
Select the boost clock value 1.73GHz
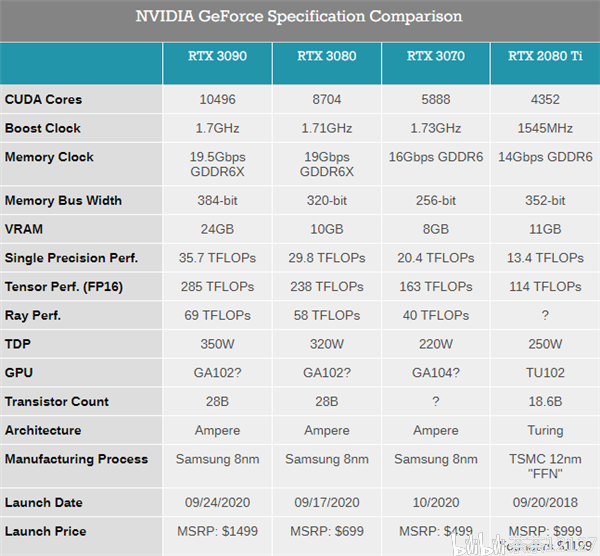(436, 128)
